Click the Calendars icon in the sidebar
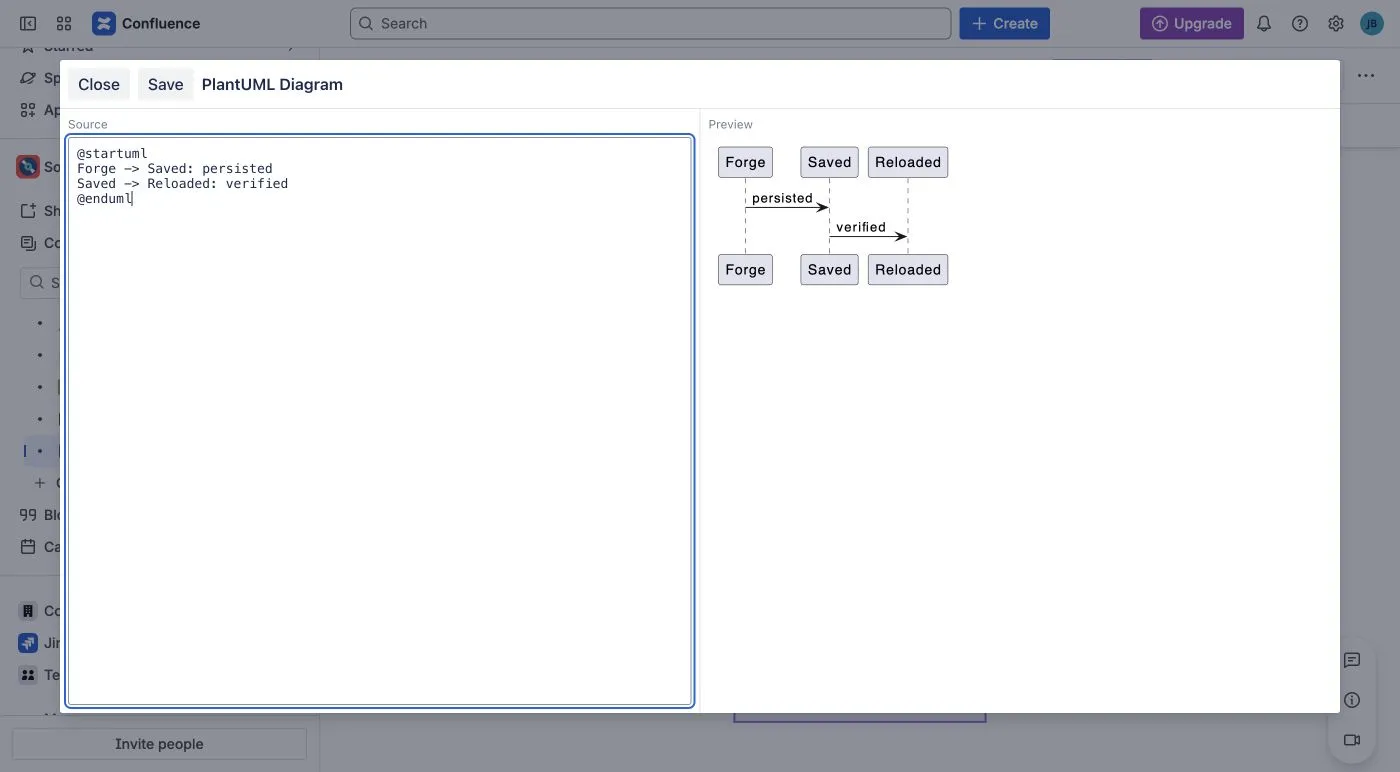 tap(28, 547)
